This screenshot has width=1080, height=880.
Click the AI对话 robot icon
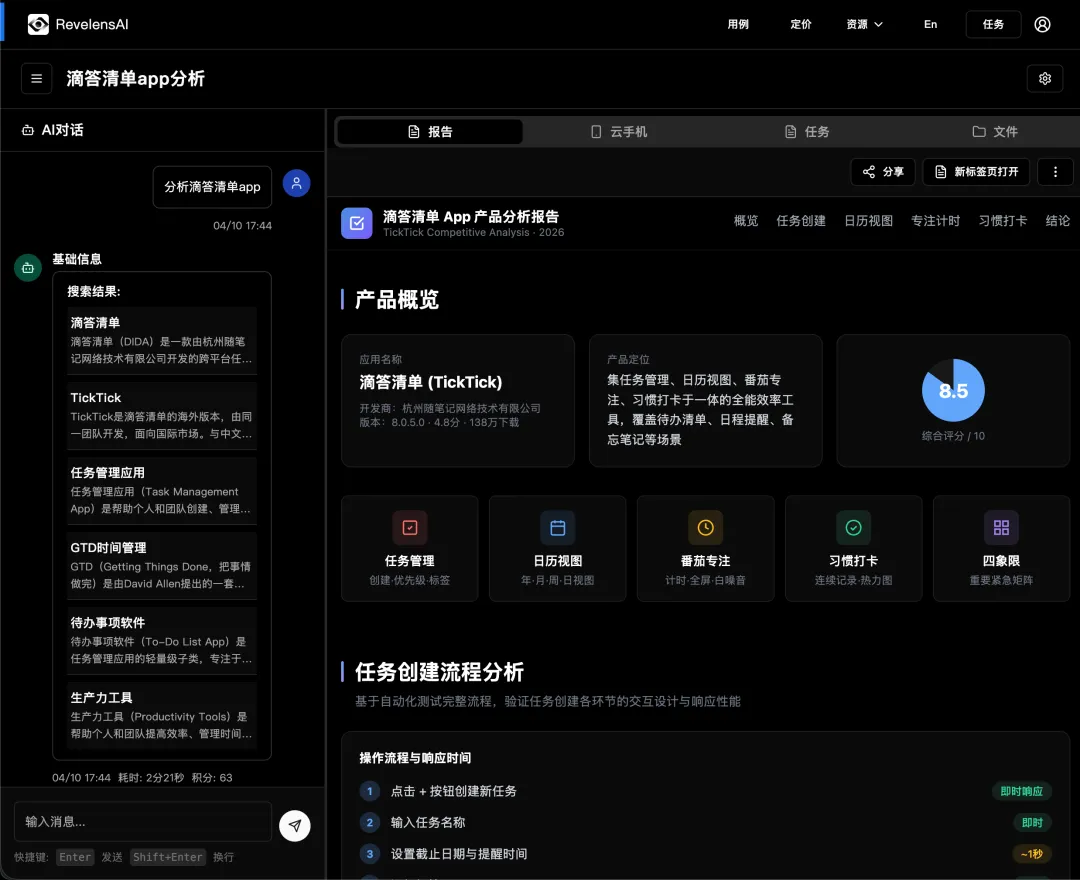[28, 130]
